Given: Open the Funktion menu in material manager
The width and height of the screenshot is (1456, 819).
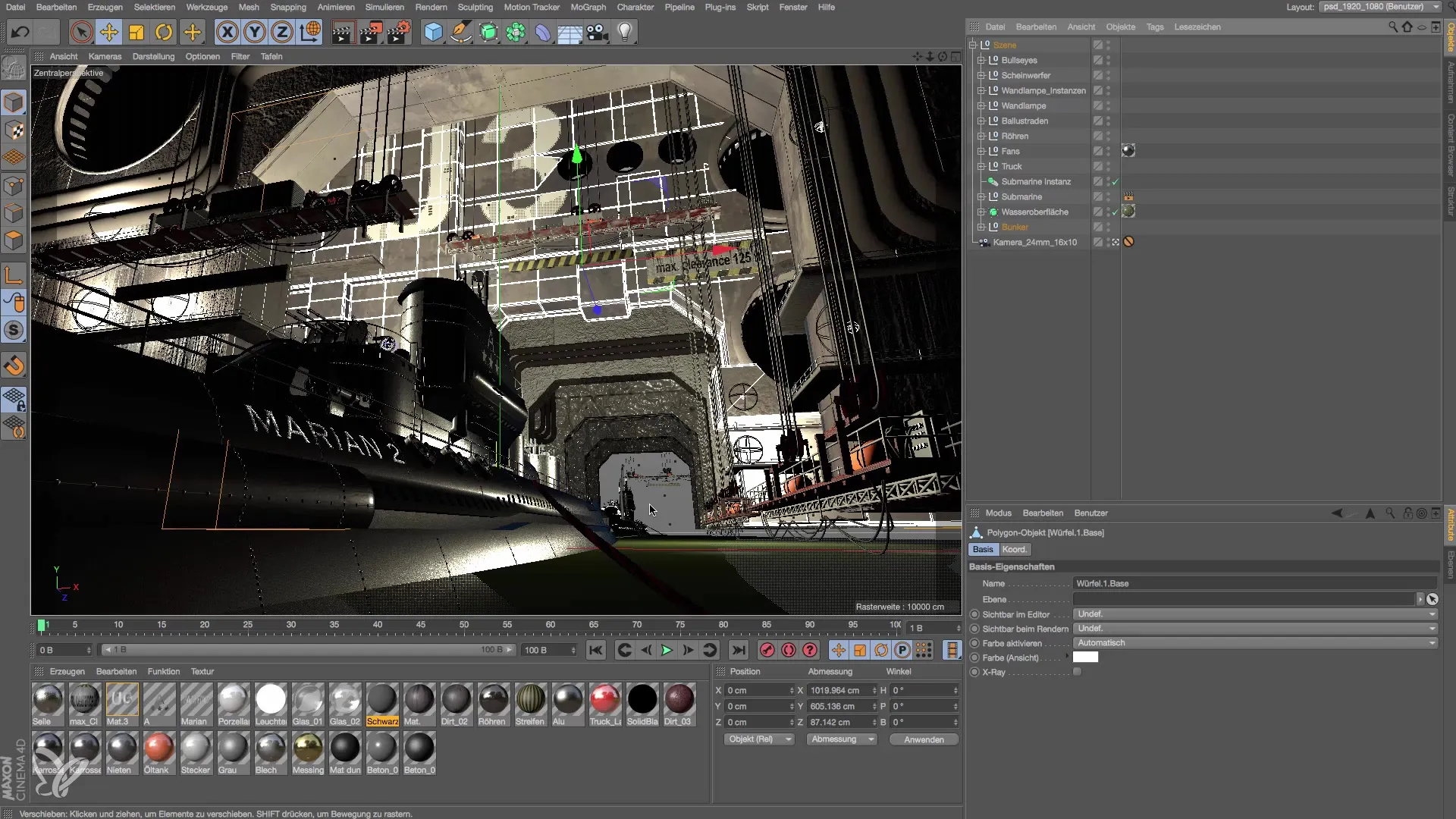Looking at the screenshot, I should coord(164,671).
